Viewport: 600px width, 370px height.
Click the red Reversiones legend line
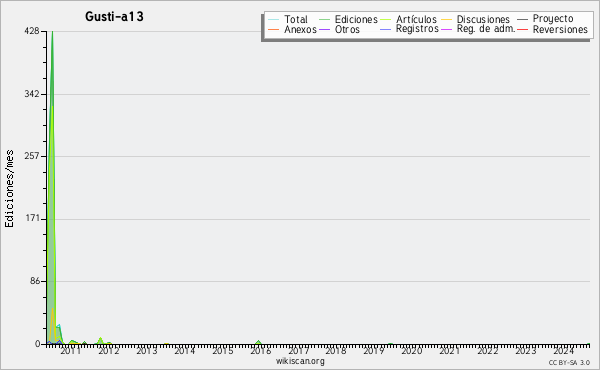point(522,29)
